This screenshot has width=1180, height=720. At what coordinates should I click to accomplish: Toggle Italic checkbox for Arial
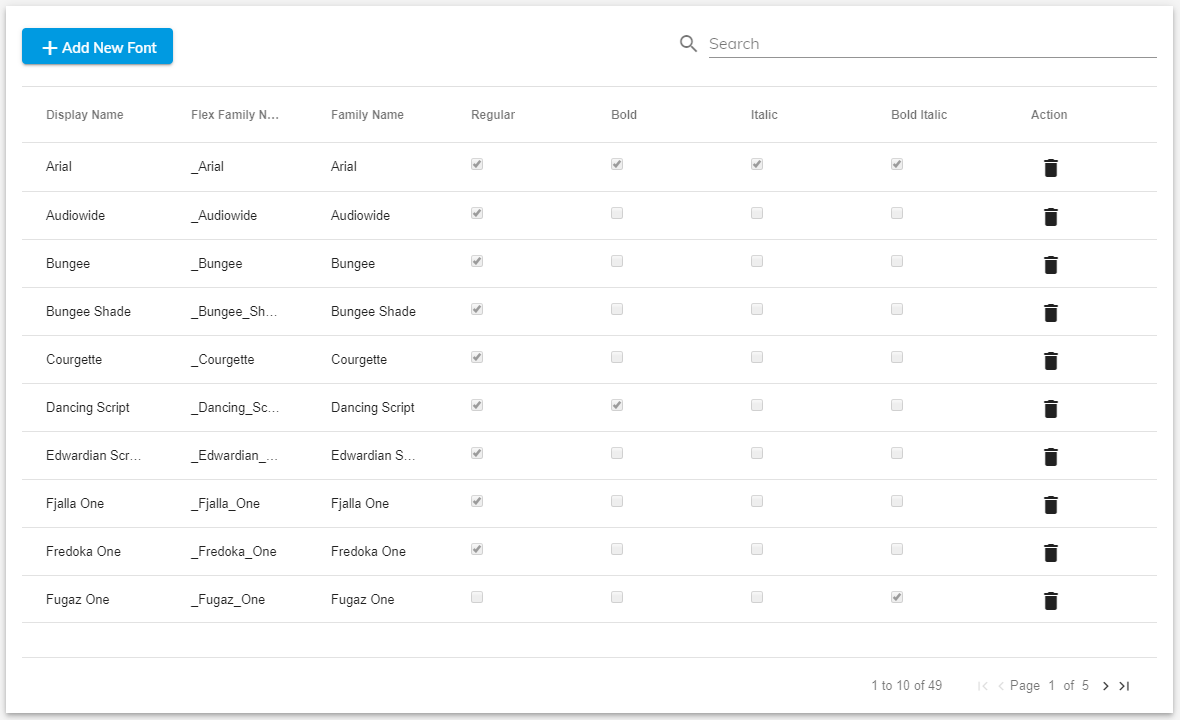(757, 164)
